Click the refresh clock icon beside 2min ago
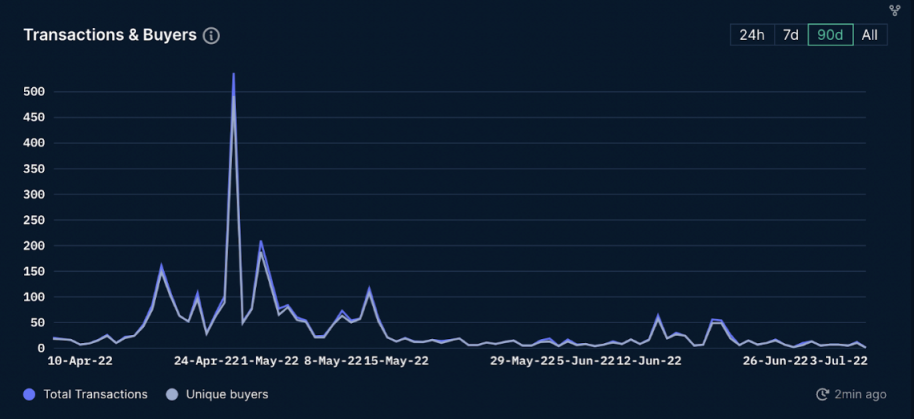914x419 pixels. point(822,395)
